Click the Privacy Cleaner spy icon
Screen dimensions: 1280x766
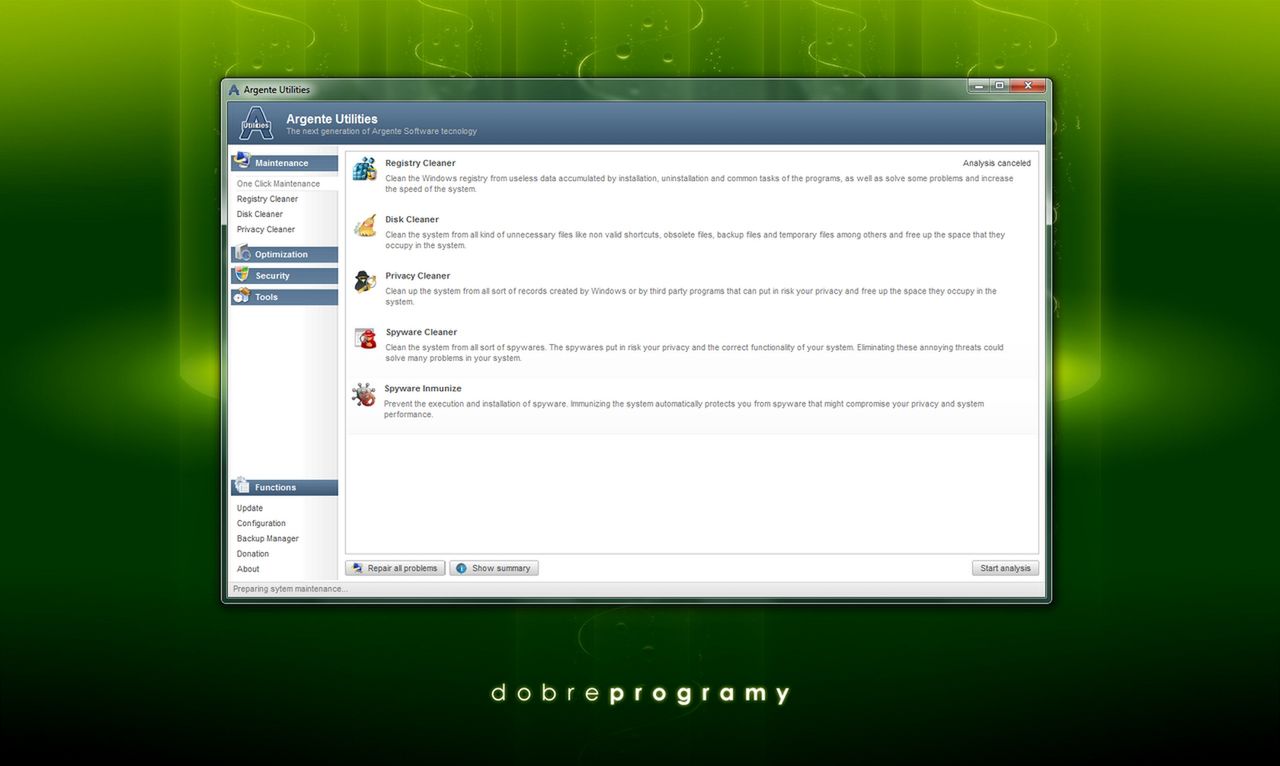(x=365, y=282)
